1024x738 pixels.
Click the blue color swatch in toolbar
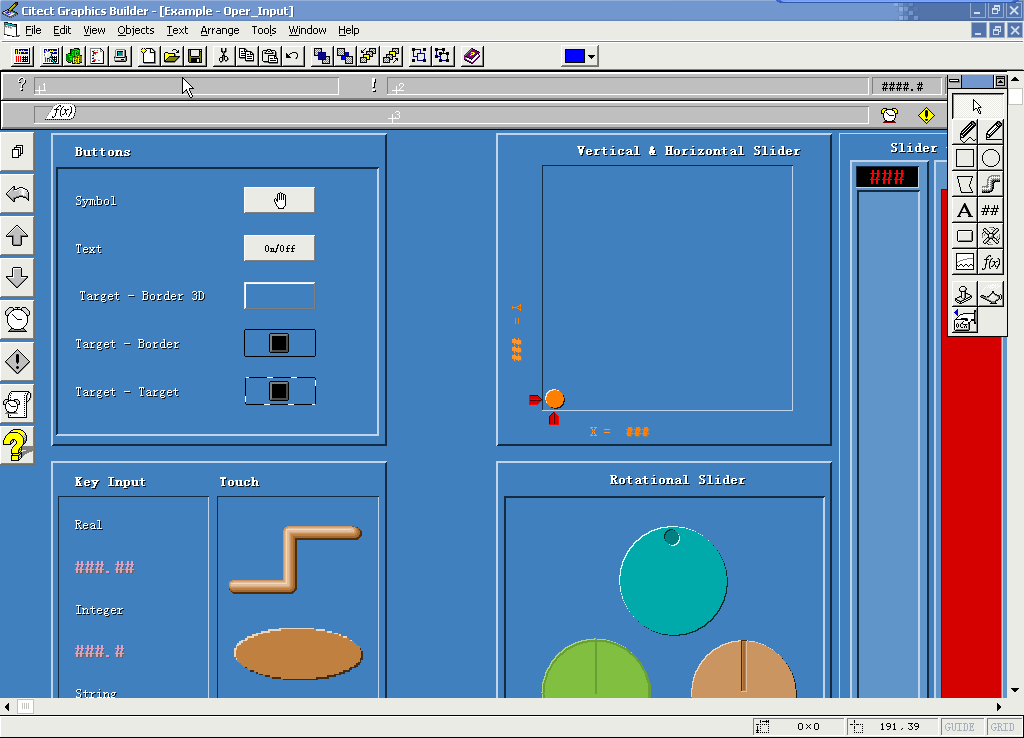[x=575, y=57]
